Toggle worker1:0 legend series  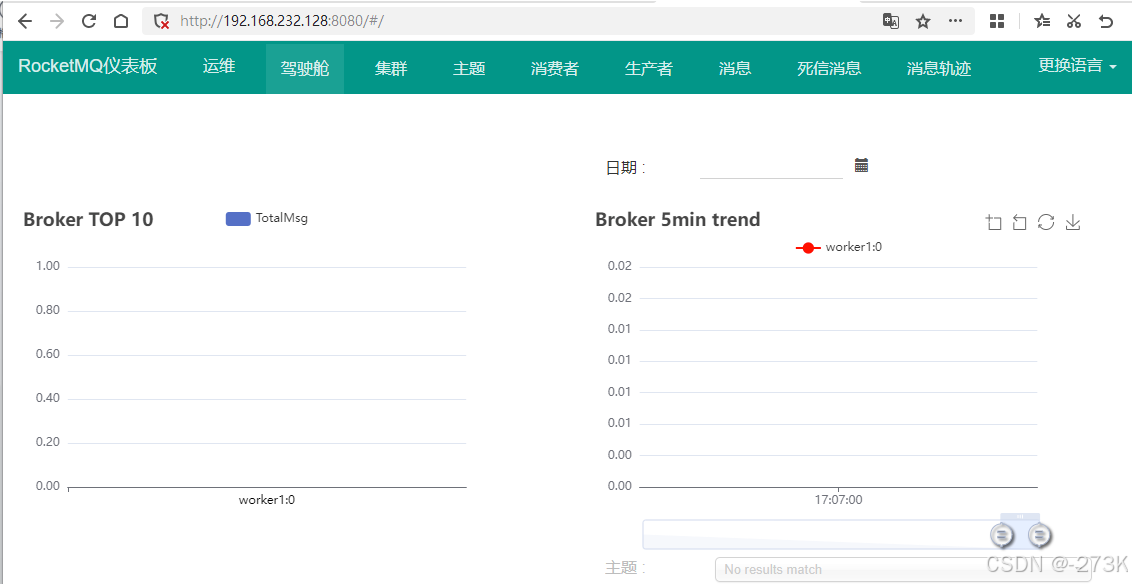(839, 247)
